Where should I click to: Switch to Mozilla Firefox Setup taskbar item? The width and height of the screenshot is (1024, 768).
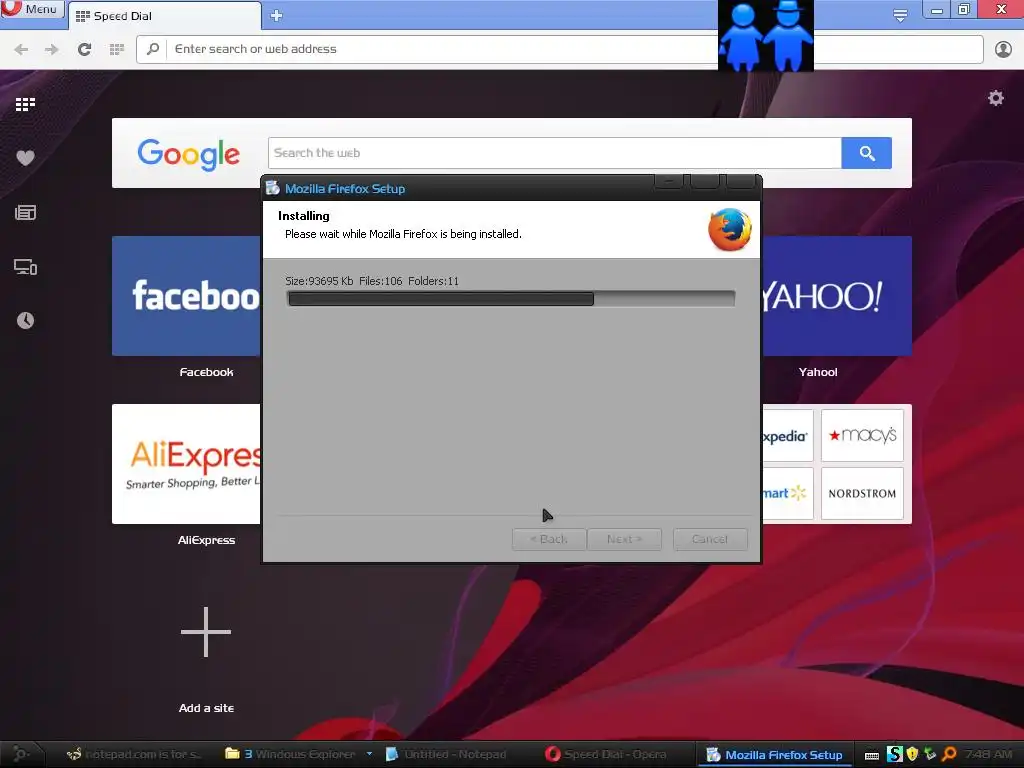[x=775, y=755]
